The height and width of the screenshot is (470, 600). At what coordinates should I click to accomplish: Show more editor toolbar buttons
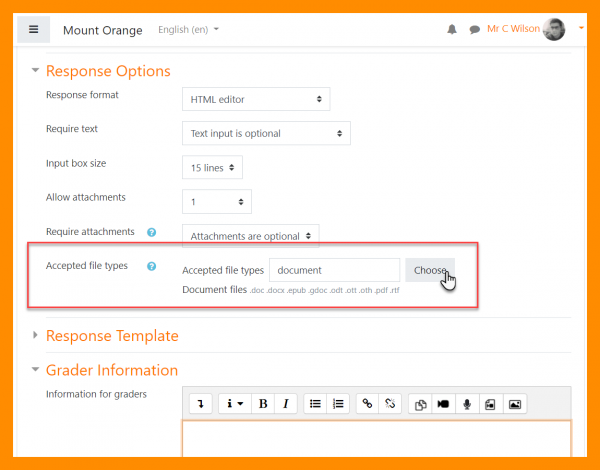coord(200,404)
